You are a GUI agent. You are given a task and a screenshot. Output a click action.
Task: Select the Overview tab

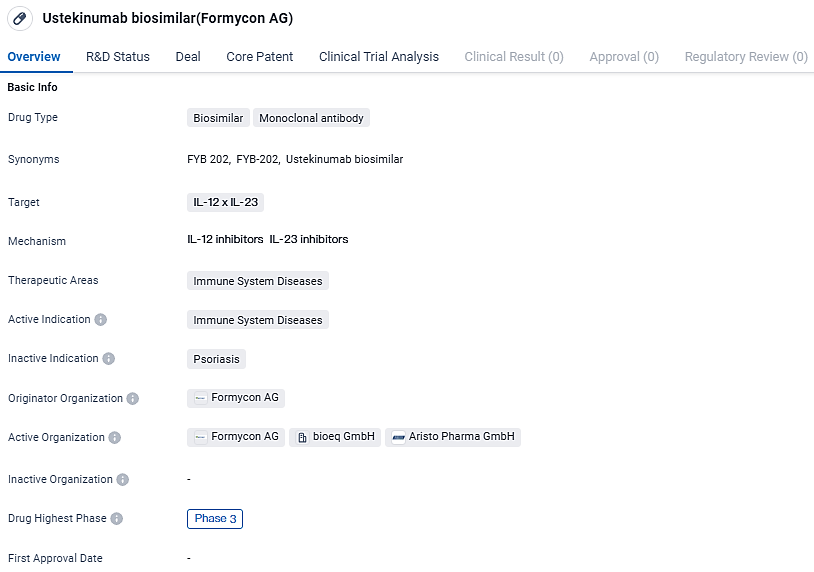coord(34,57)
